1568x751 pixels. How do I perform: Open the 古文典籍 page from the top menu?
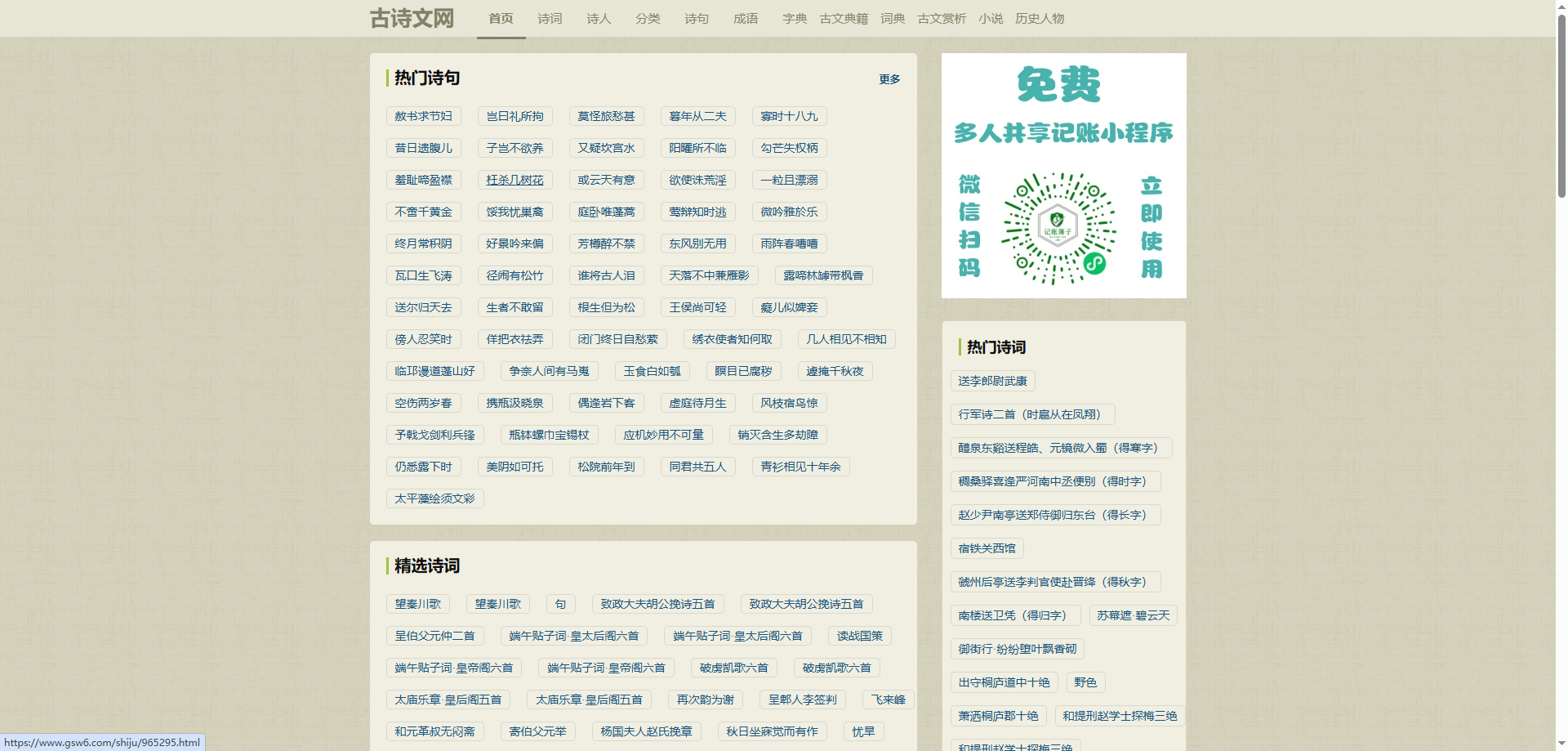click(x=843, y=18)
